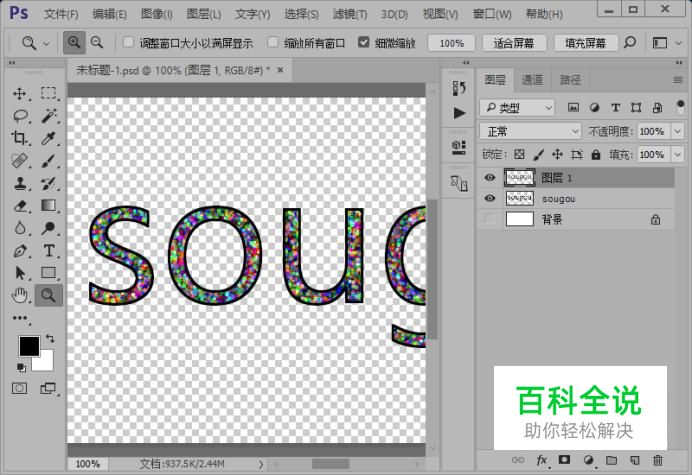Screen dimensions: 692x475
Task: Select the Brush tool
Action: tap(49, 161)
